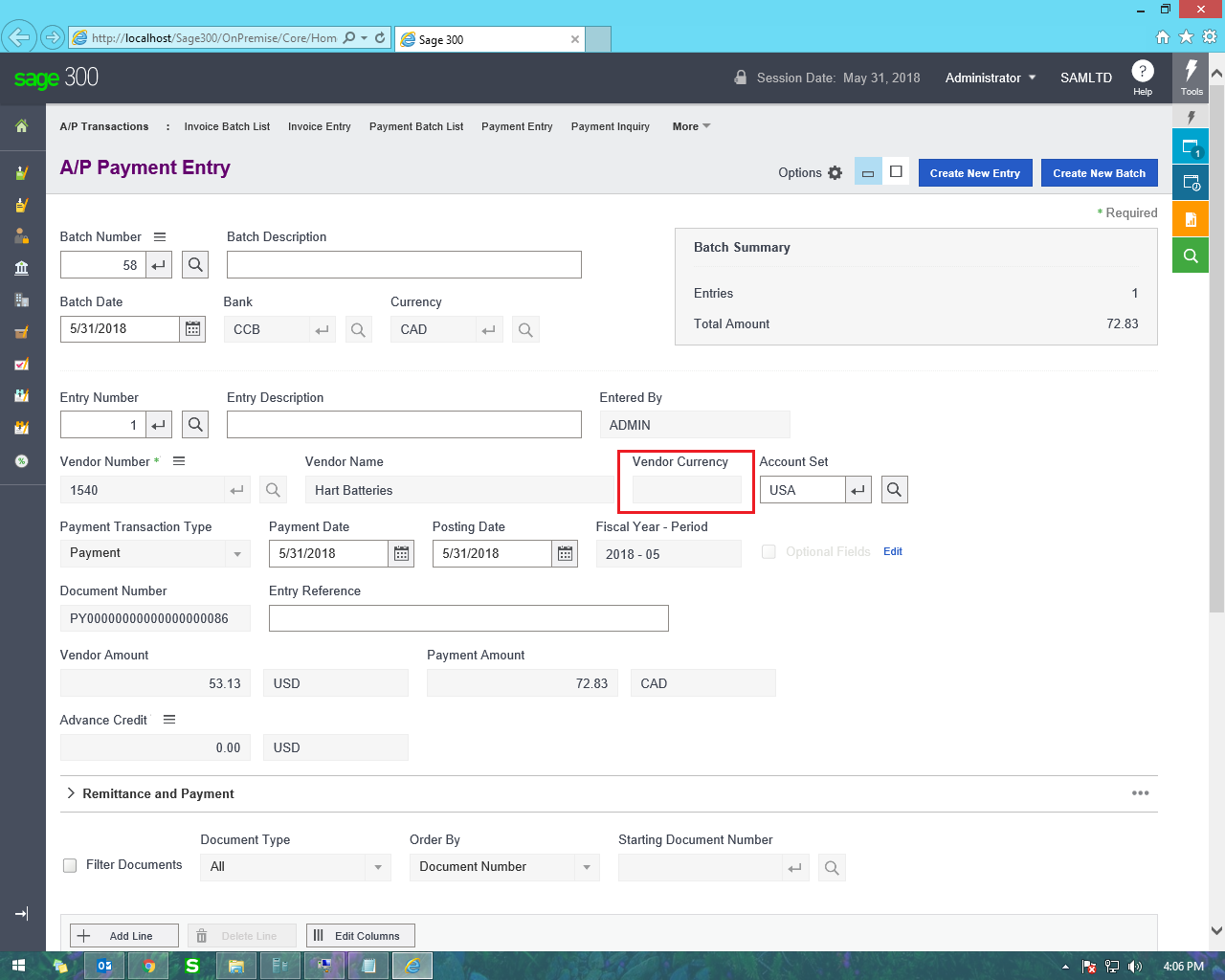The image size is (1225, 980).
Task: Click the Edit link for Optional Fields
Action: (893, 552)
